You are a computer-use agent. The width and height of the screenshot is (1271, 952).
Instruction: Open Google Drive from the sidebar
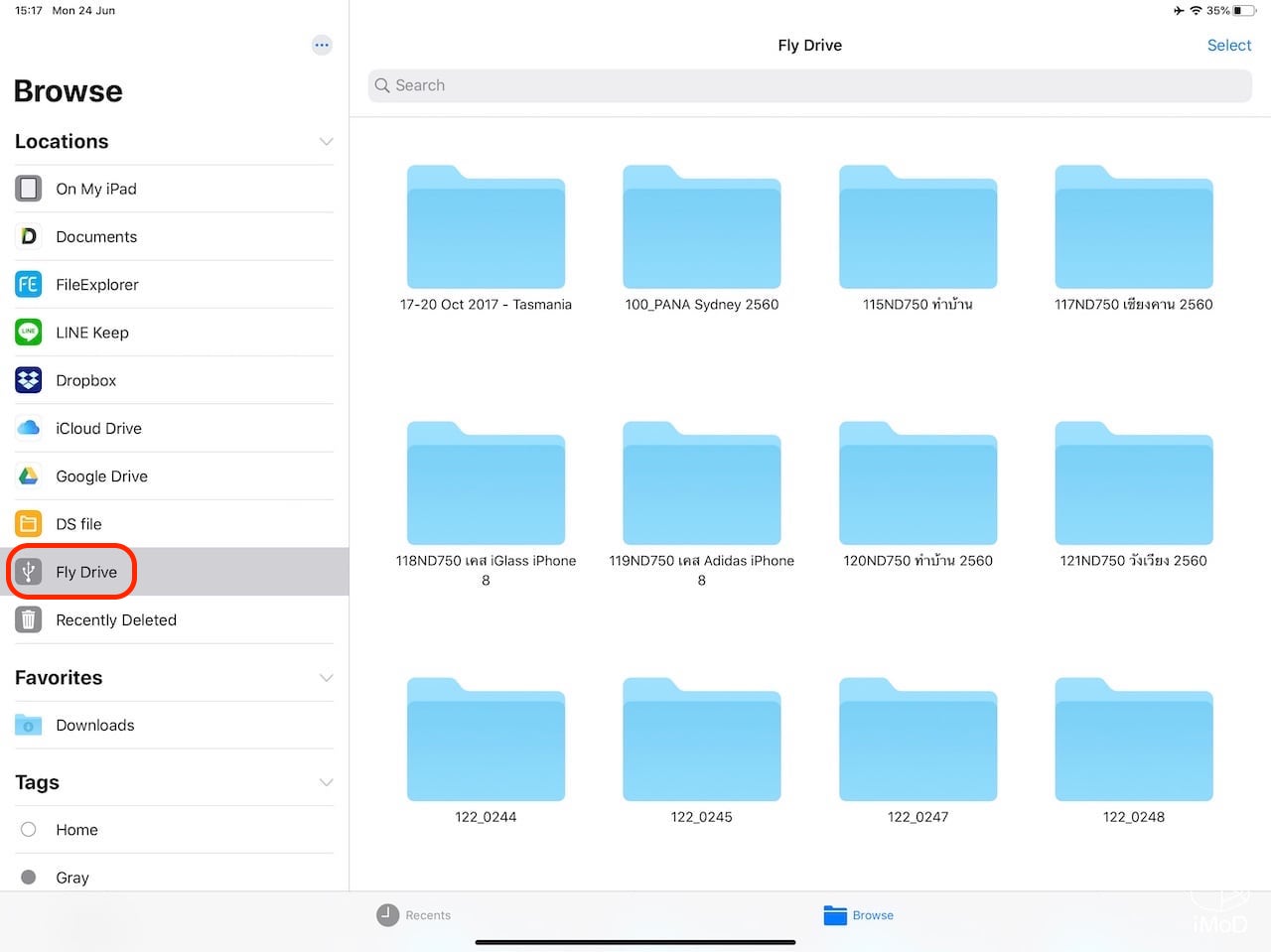point(28,476)
